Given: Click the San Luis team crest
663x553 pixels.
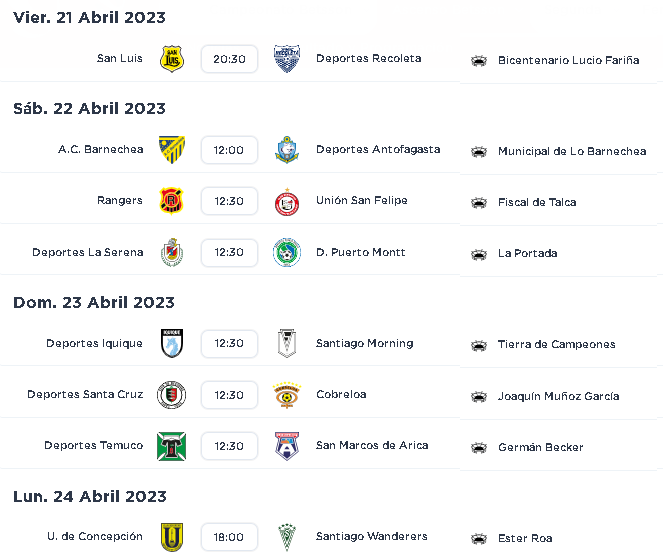Looking at the screenshot, I should [172, 59].
